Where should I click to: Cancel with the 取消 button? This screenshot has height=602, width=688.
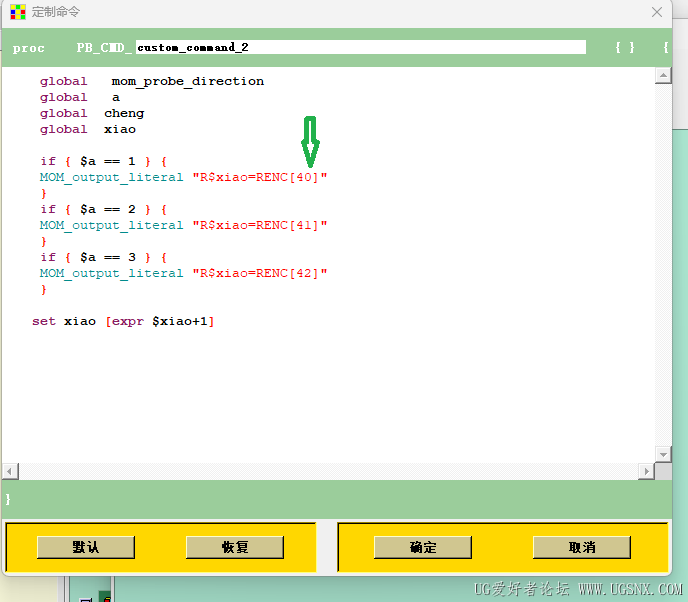click(x=582, y=547)
